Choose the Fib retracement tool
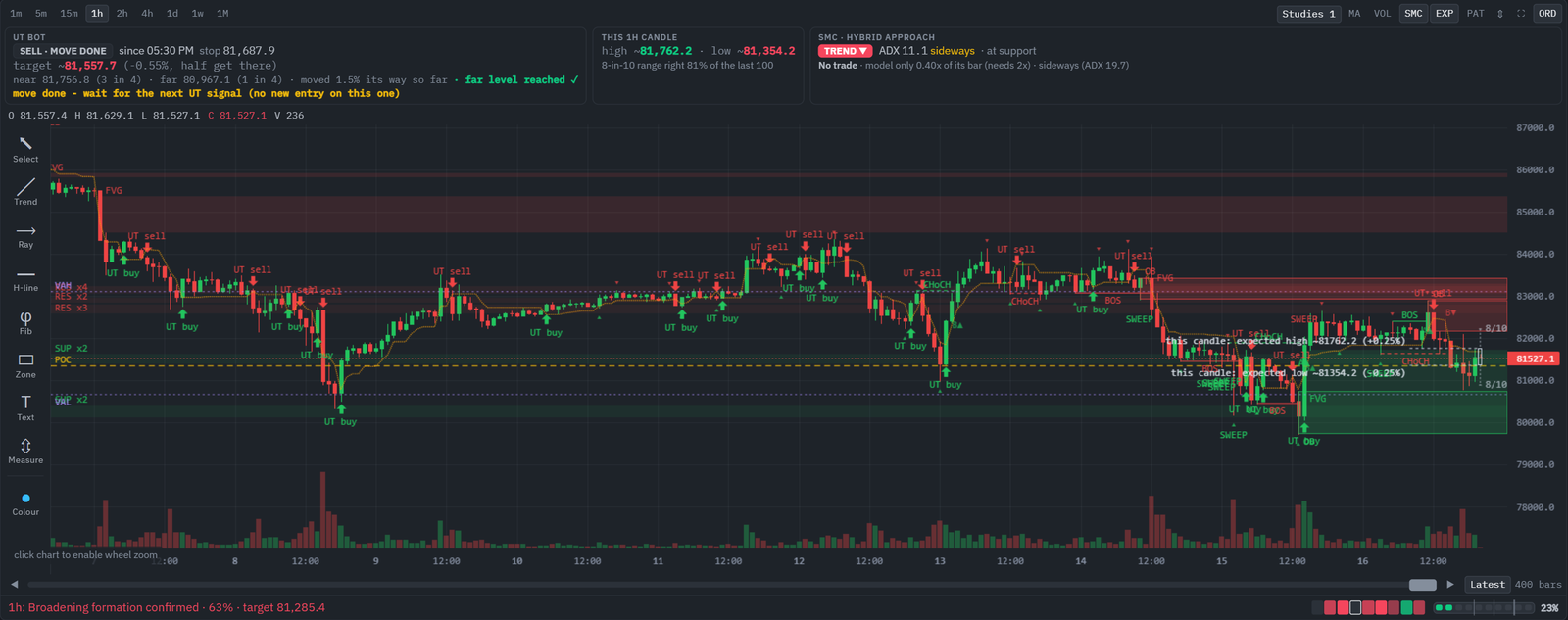This screenshot has width=1568, height=620. point(25,322)
